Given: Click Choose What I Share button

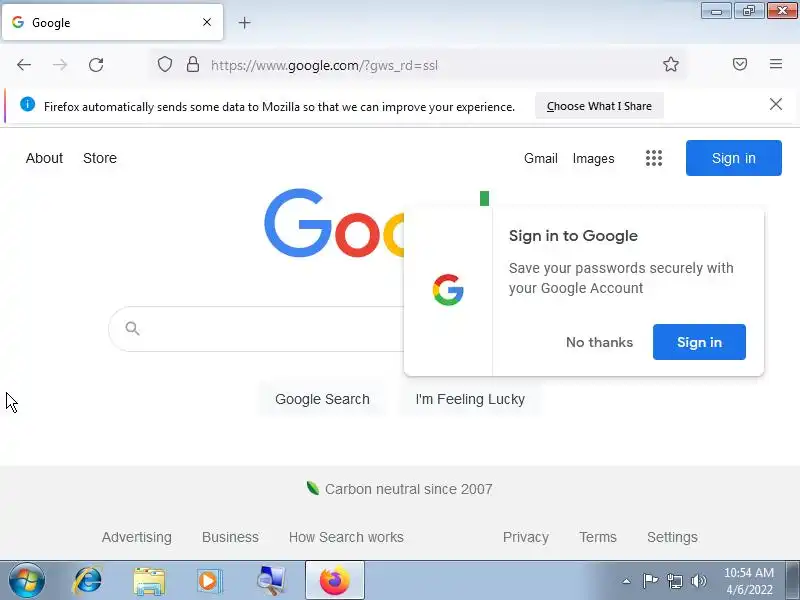Looking at the screenshot, I should point(599,106).
